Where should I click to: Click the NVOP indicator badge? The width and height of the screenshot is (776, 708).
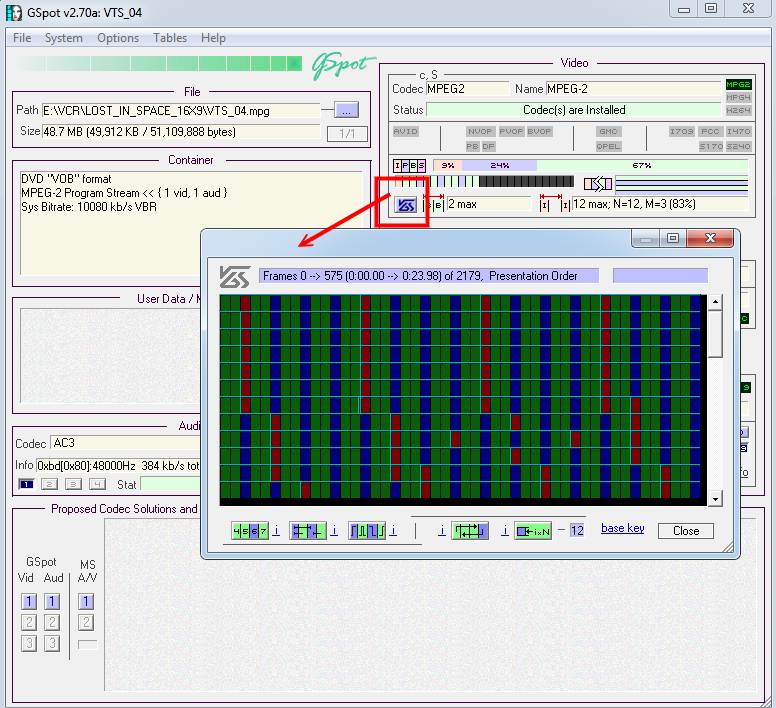point(480,131)
